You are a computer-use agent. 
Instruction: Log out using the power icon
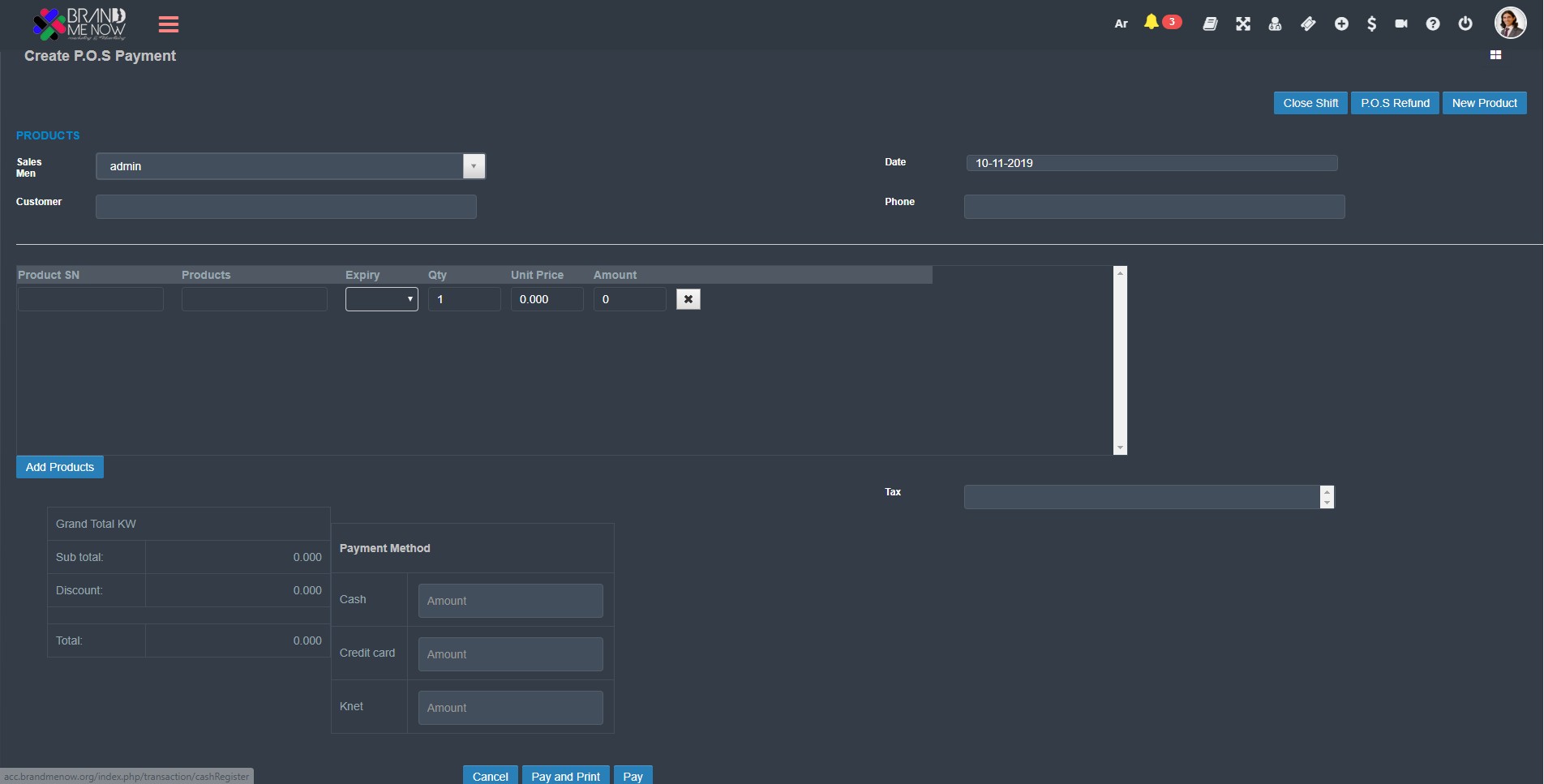coord(1465,24)
